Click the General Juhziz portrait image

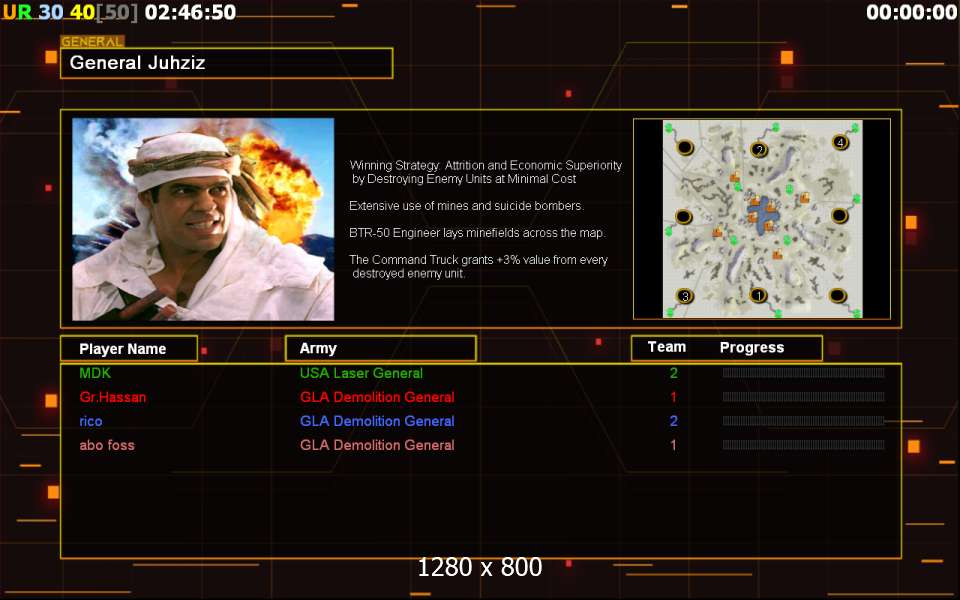(x=203, y=219)
